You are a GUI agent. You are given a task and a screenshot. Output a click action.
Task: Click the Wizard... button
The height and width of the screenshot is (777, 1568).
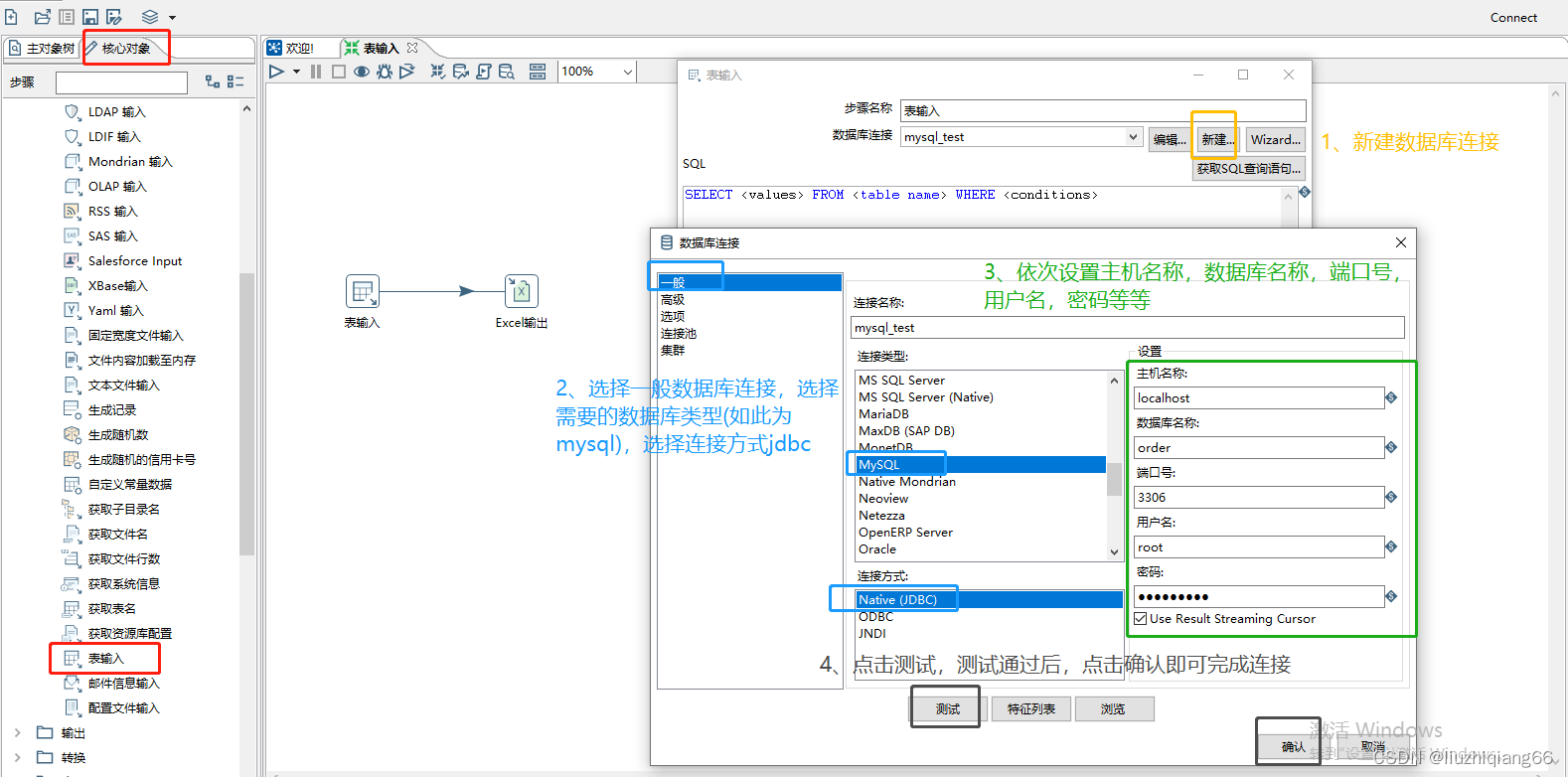pos(1275,140)
